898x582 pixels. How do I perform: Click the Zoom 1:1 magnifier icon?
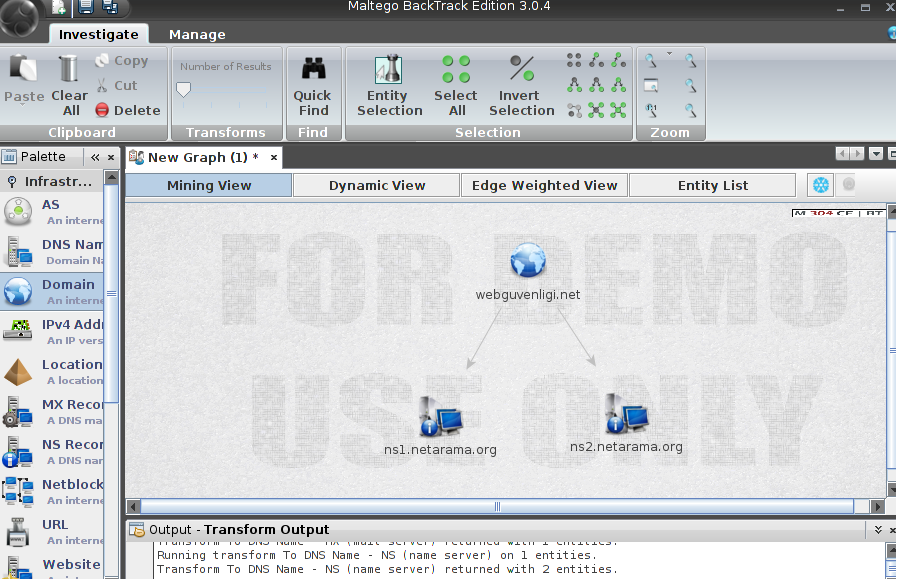coord(651,110)
